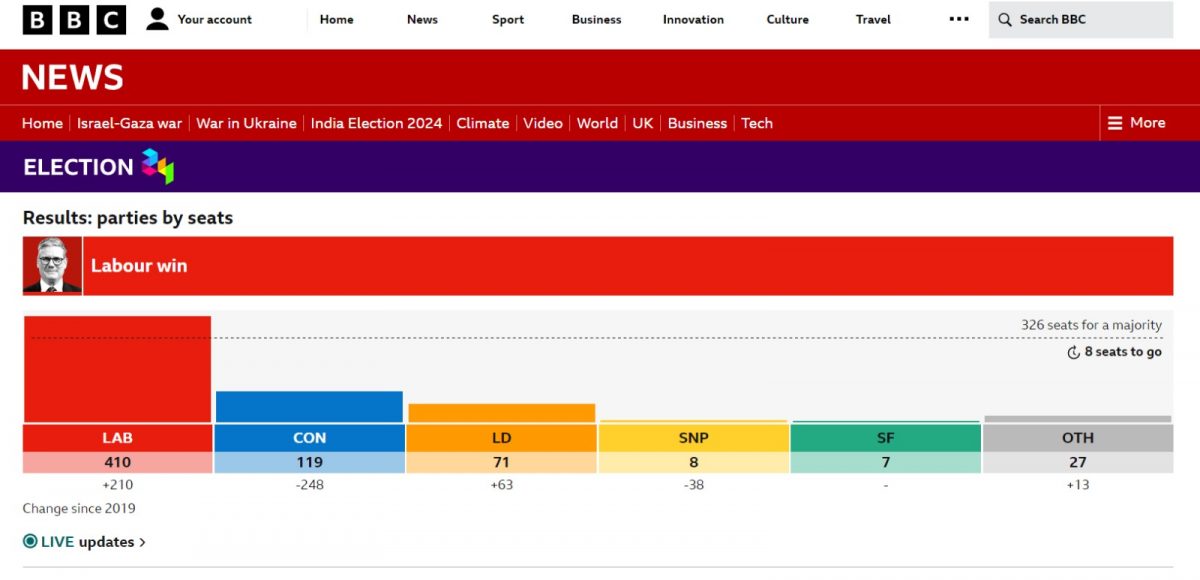1200x580 pixels.
Task: Open the three-dot more menu in top navigation
Action: pos(959,19)
